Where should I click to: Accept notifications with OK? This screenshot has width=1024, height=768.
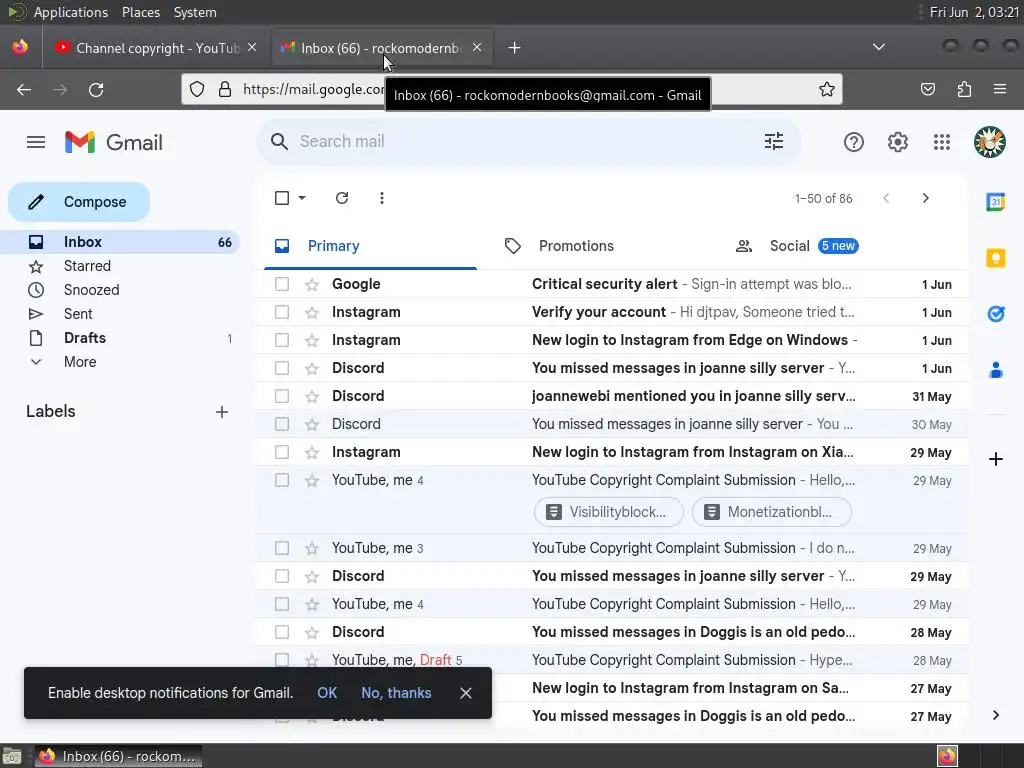(327, 693)
